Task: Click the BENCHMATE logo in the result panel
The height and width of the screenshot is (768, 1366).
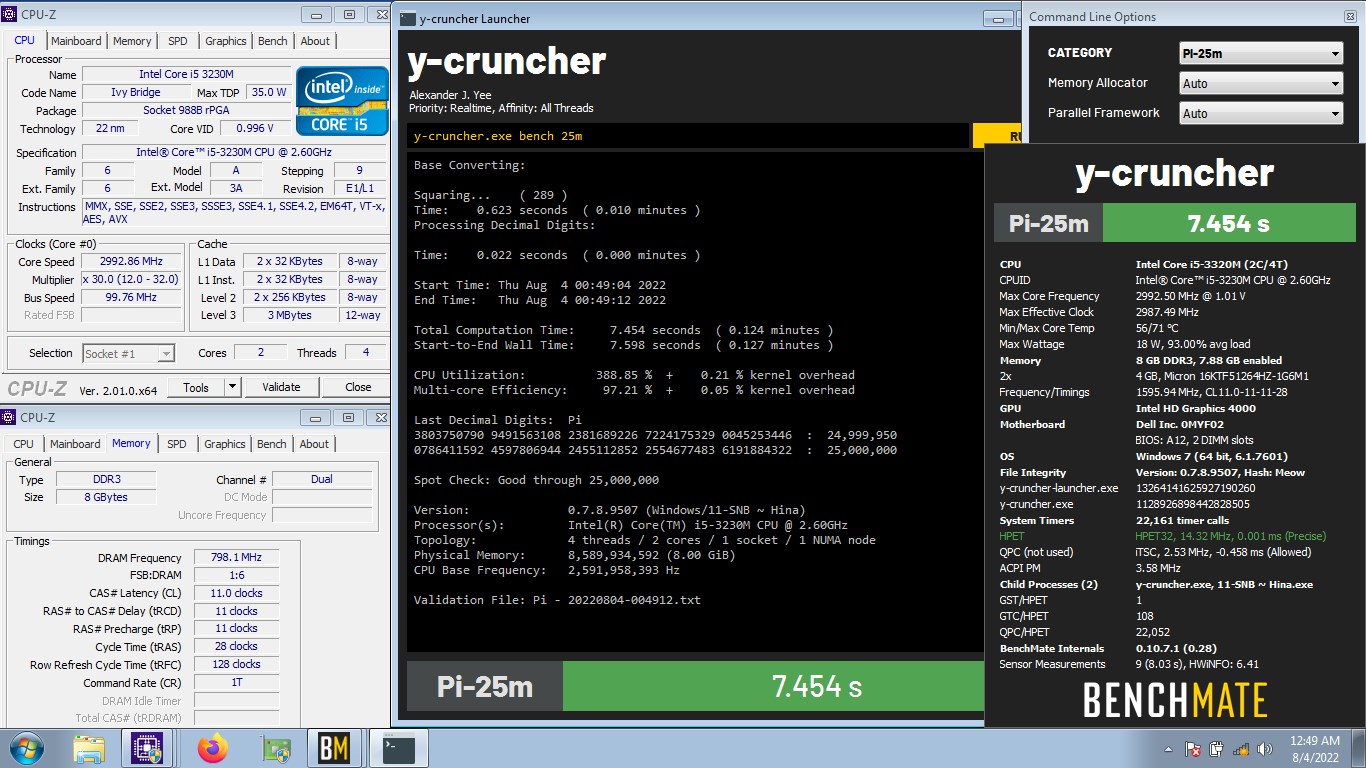Action: point(1175,701)
